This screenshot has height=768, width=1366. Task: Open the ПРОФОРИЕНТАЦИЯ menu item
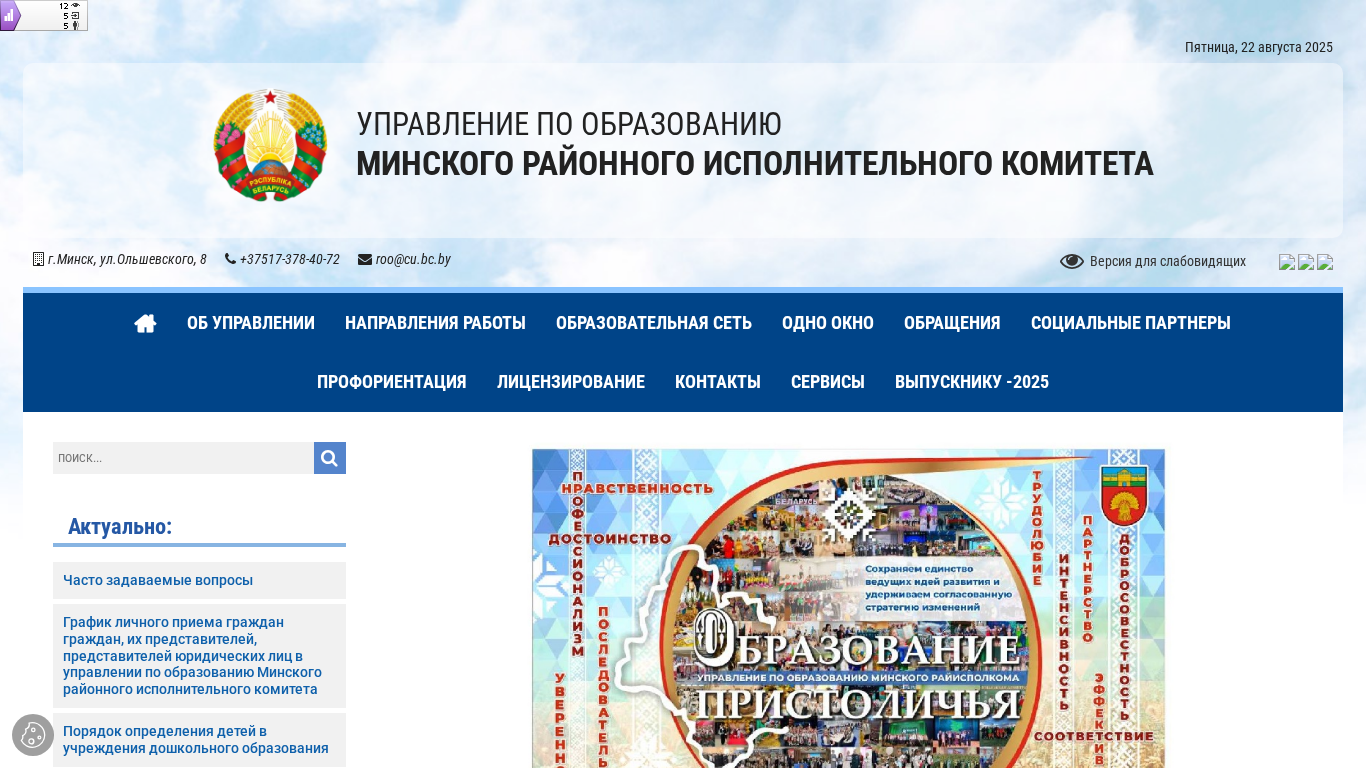(392, 382)
